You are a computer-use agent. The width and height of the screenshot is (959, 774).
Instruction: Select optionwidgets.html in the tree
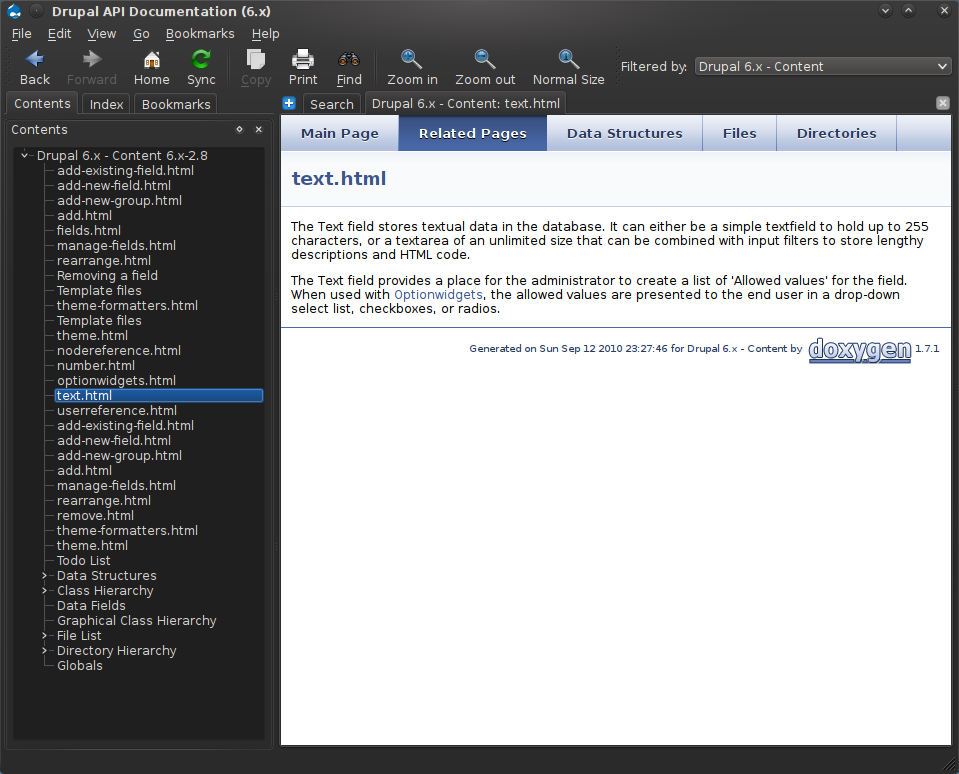(x=116, y=380)
